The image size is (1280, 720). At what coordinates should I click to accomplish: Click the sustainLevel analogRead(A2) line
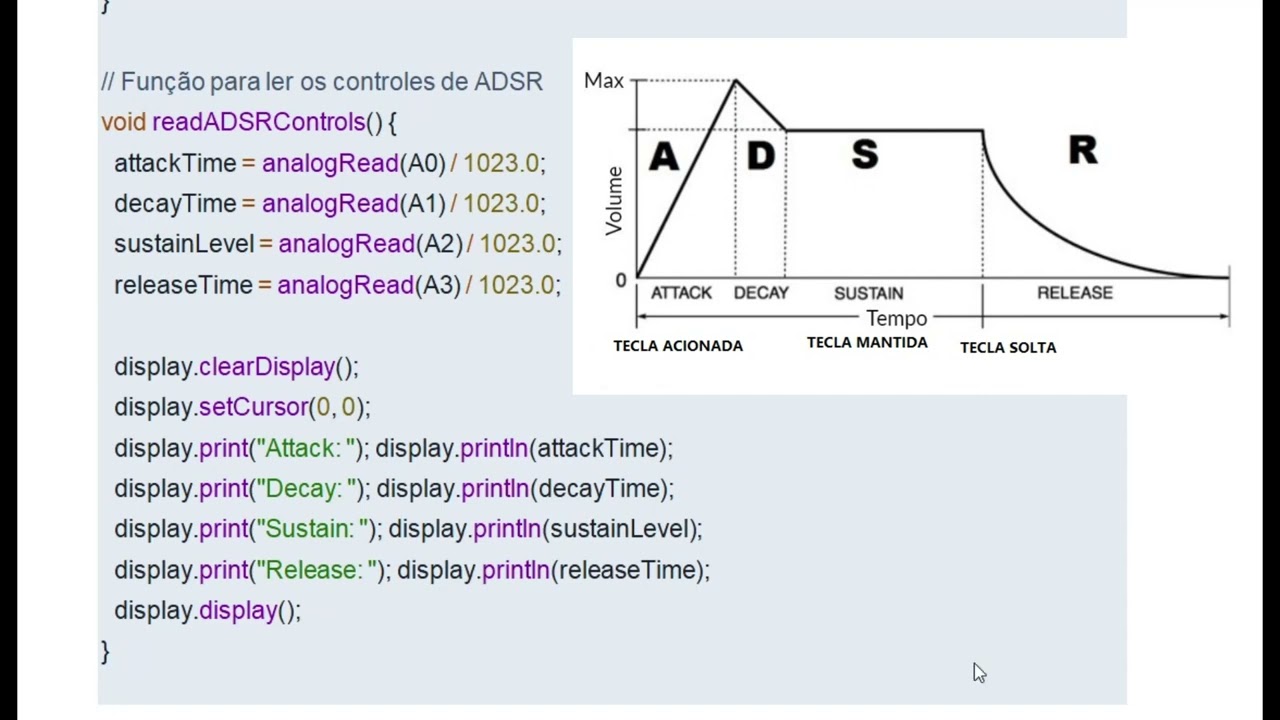click(338, 244)
